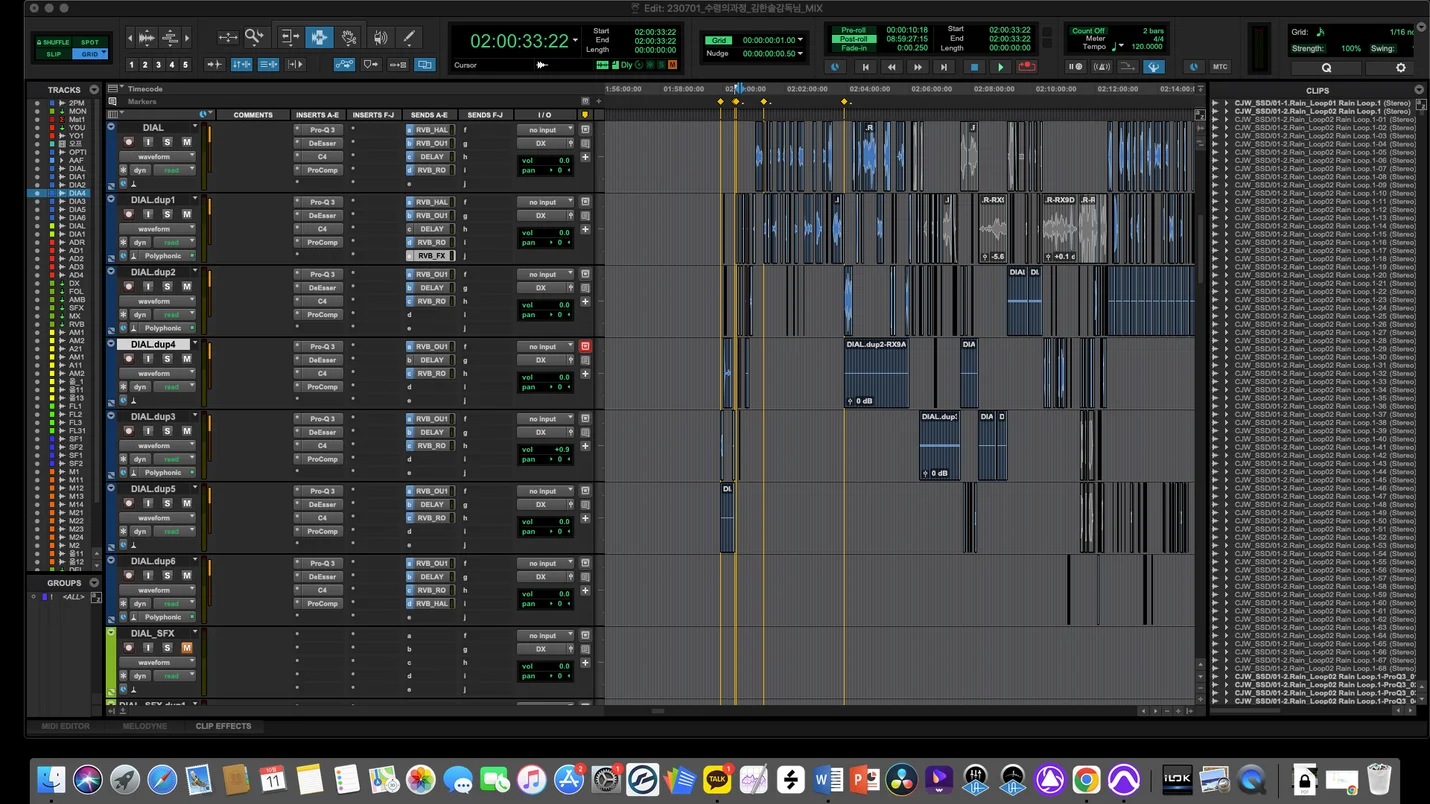Image resolution: width=1430 pixels, height=804 pixels.
Task: Click the horizontal zoom arrows button
Action: coord(228,38)
